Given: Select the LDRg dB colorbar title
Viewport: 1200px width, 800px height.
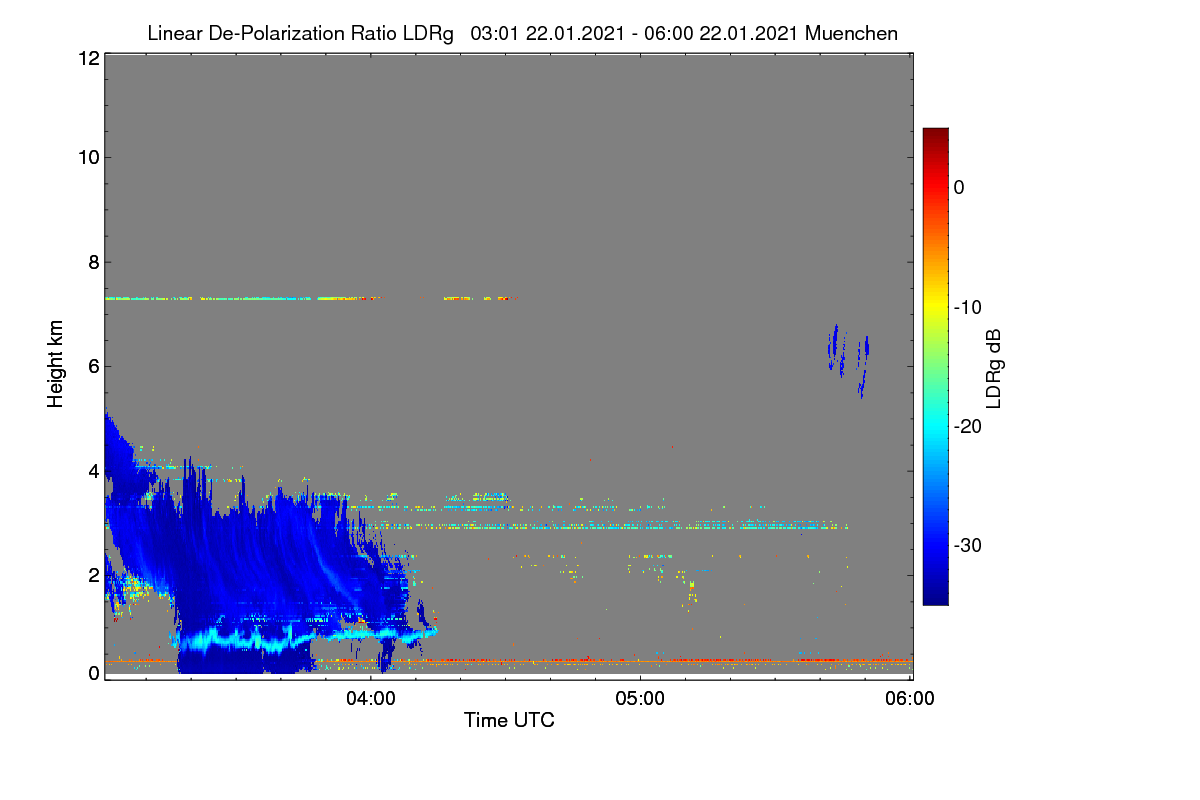Looking at the screenshot, I should (993, 369).
